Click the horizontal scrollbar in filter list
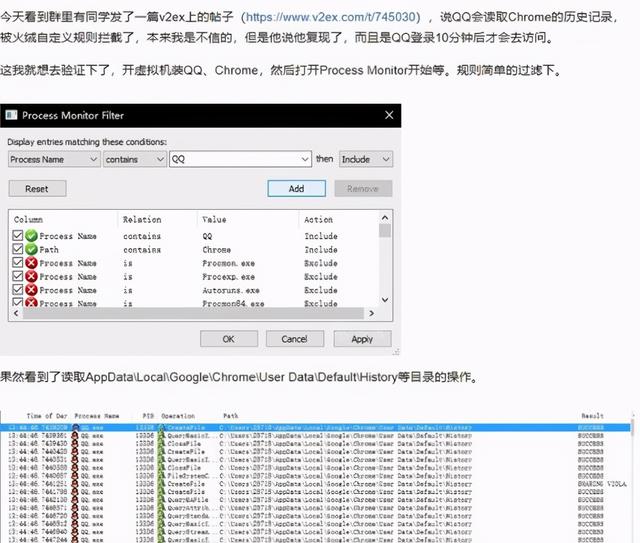The image size is (640, 543). tap(193, 313)
